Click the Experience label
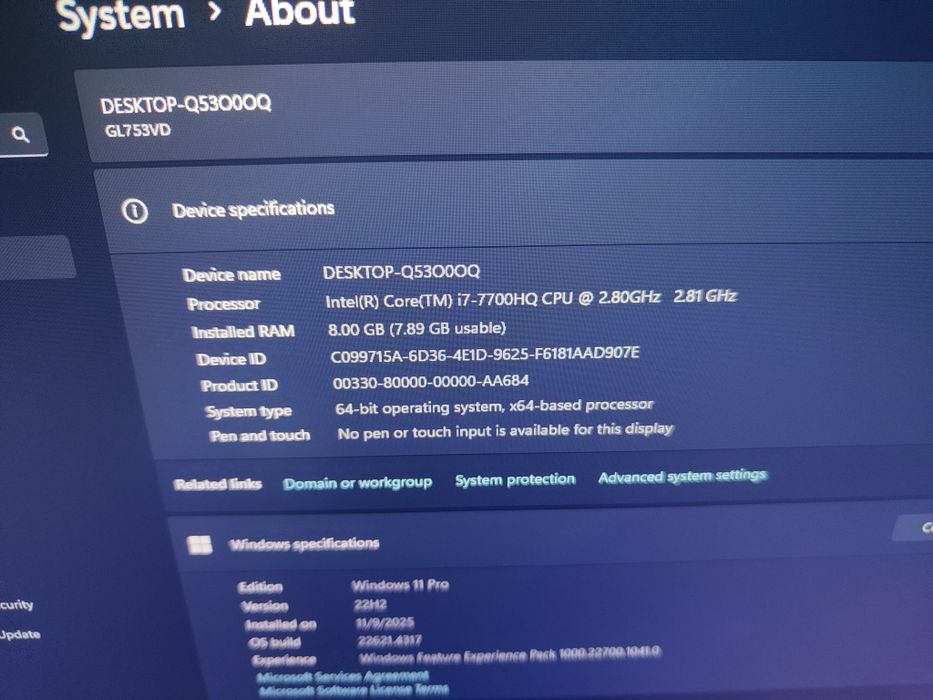The width and height of the screenshot is (933, 700). [x=284, y=660]
